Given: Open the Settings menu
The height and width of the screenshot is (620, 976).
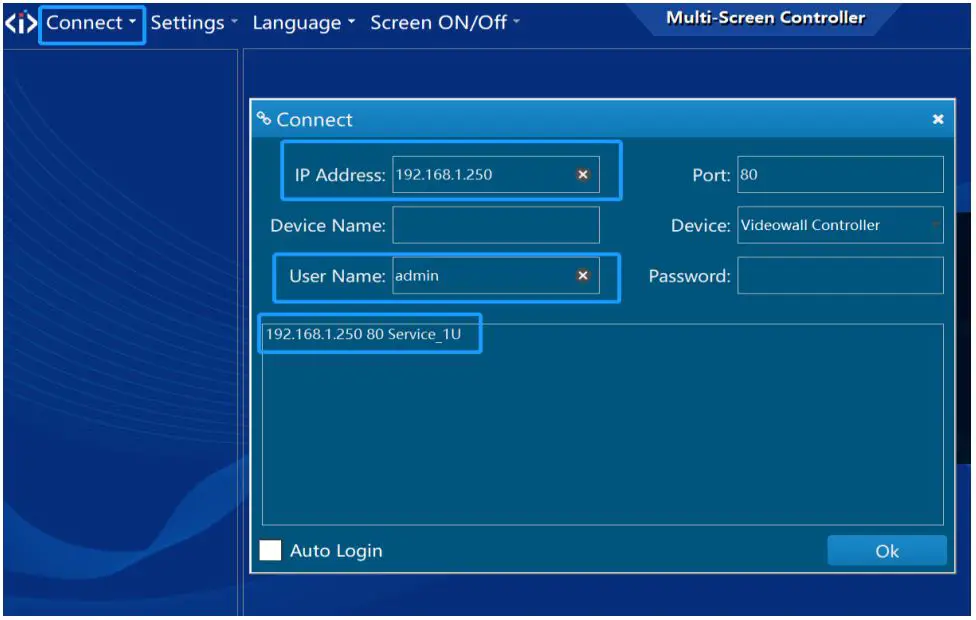Looking at the screenshot, I should [x=189, y=22].
